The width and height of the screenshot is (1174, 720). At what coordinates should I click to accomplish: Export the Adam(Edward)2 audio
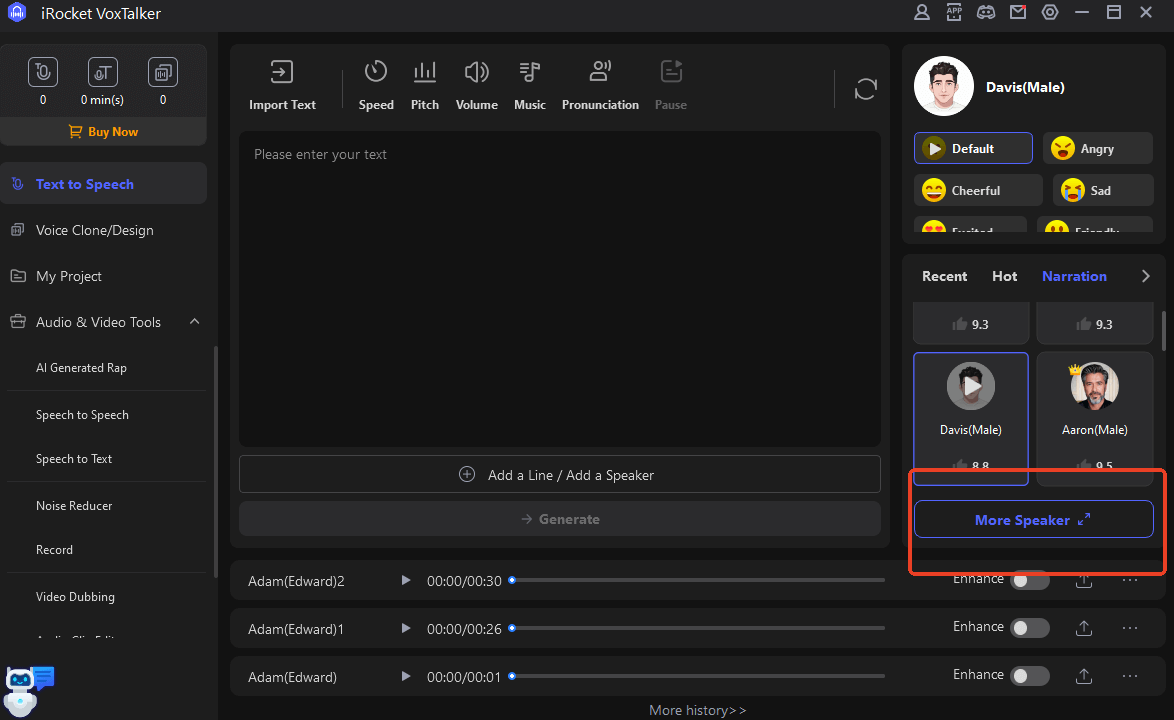[1083, 580]
